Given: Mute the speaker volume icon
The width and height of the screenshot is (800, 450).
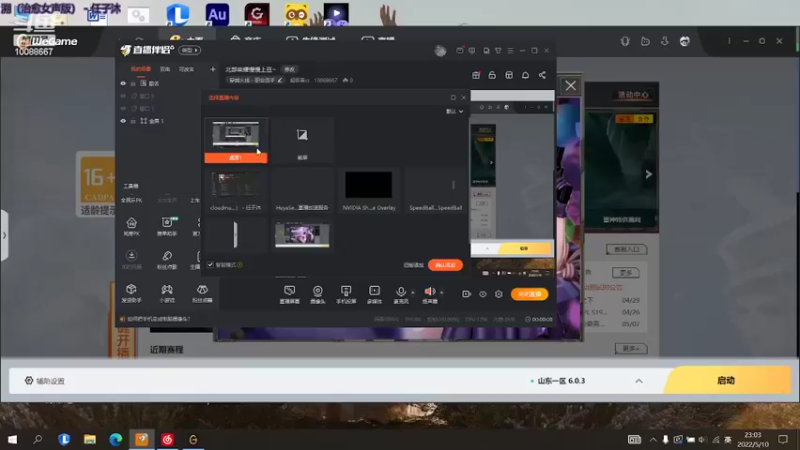Looking at the screenshot, I should pyautogui.click(x=430, y=291).
